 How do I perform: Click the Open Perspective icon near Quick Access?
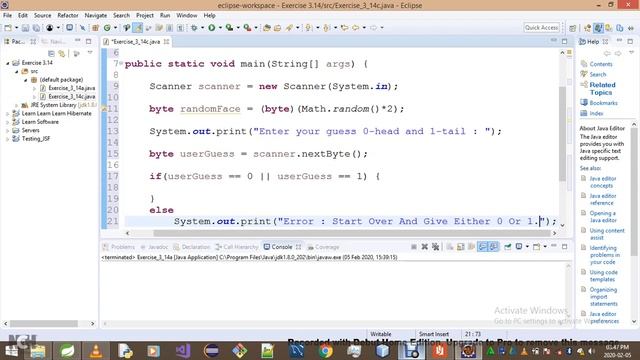point(573,28)
